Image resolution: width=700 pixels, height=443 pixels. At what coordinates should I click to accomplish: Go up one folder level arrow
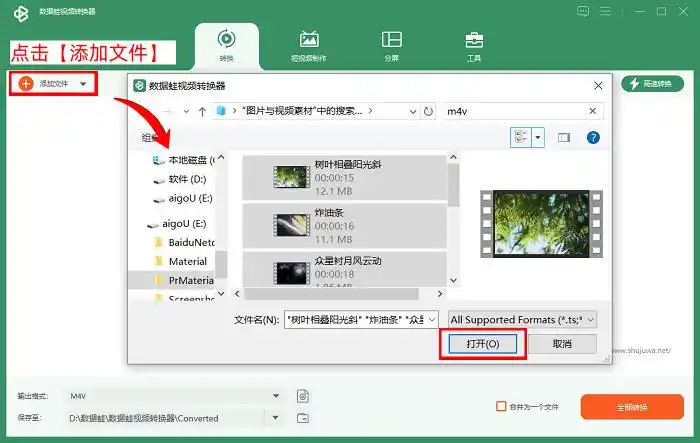[202, 111]
